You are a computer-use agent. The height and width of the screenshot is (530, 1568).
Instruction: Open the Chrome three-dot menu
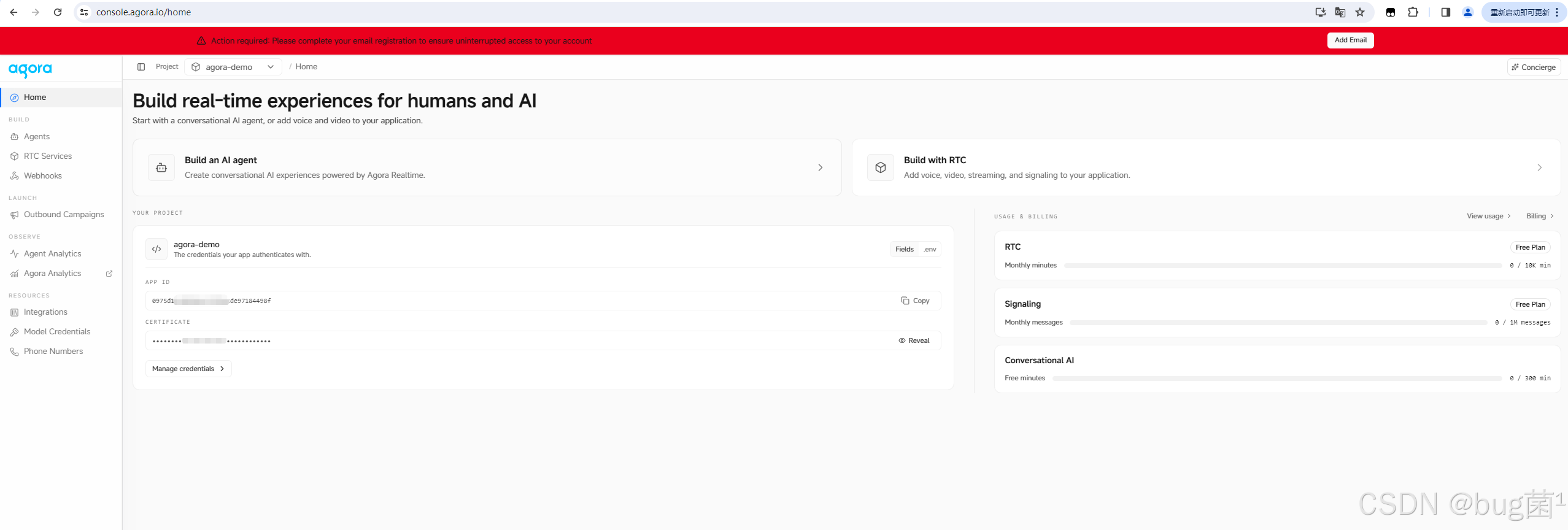pos(1557,12)
